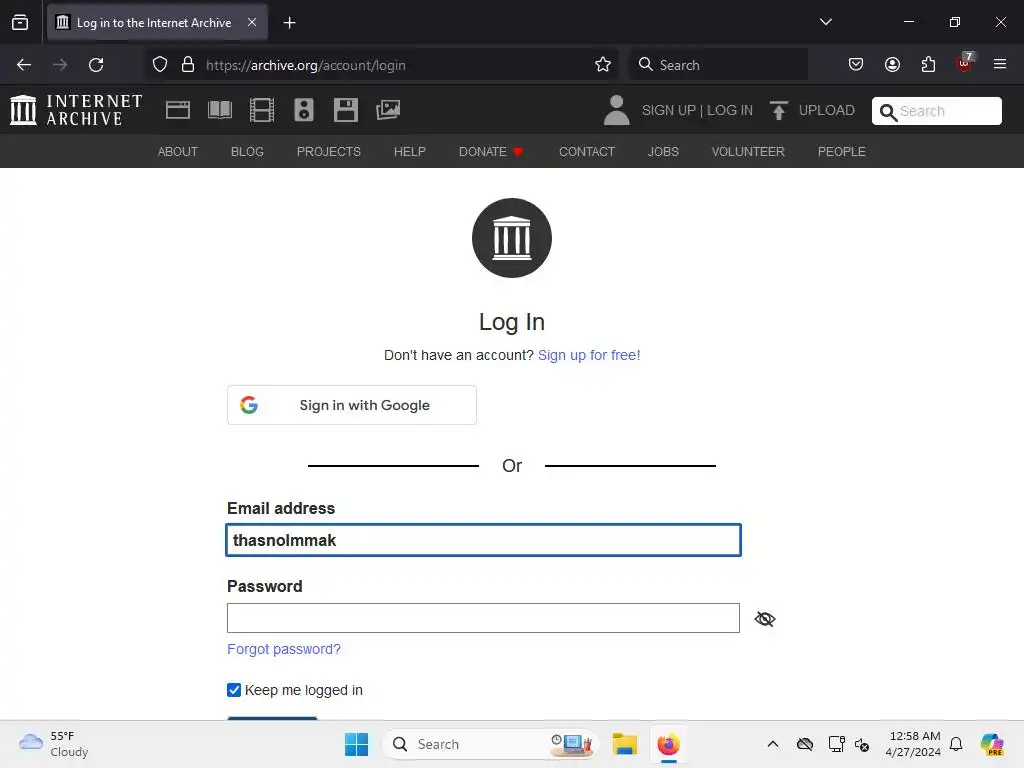Open the PROJECTS menu item
This screenshot has height=768, width=1024.
(328, 152)
